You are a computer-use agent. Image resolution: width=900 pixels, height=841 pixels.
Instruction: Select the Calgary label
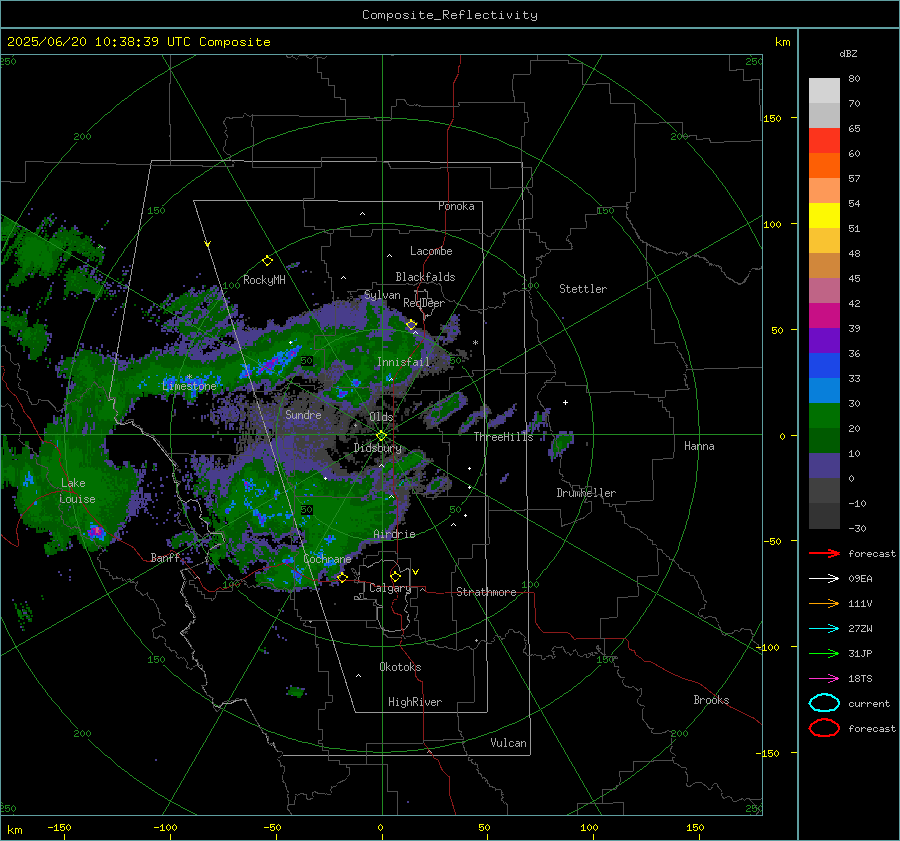[390, 588]
